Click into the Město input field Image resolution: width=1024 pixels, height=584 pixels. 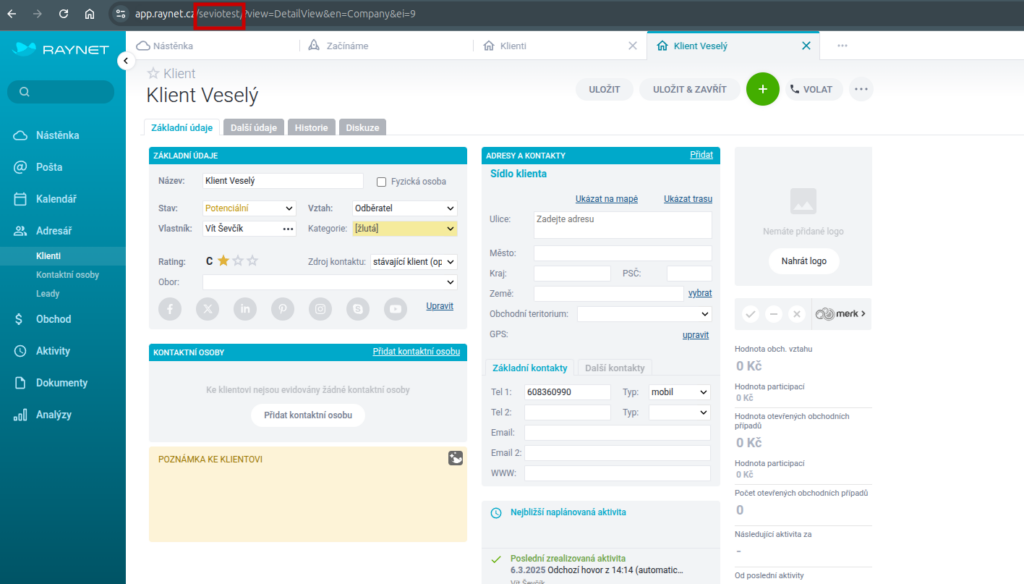(x=622, y=253)
